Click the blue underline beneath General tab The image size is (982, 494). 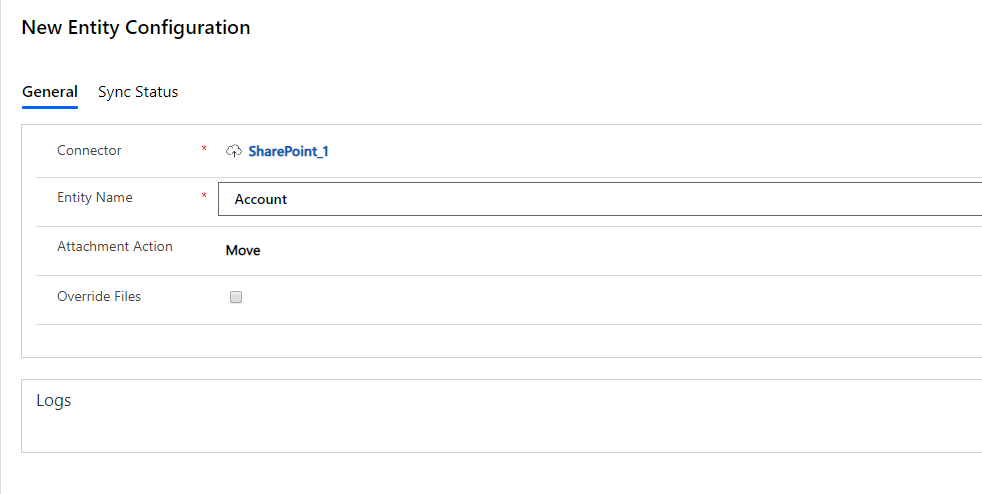coord(49,107)
